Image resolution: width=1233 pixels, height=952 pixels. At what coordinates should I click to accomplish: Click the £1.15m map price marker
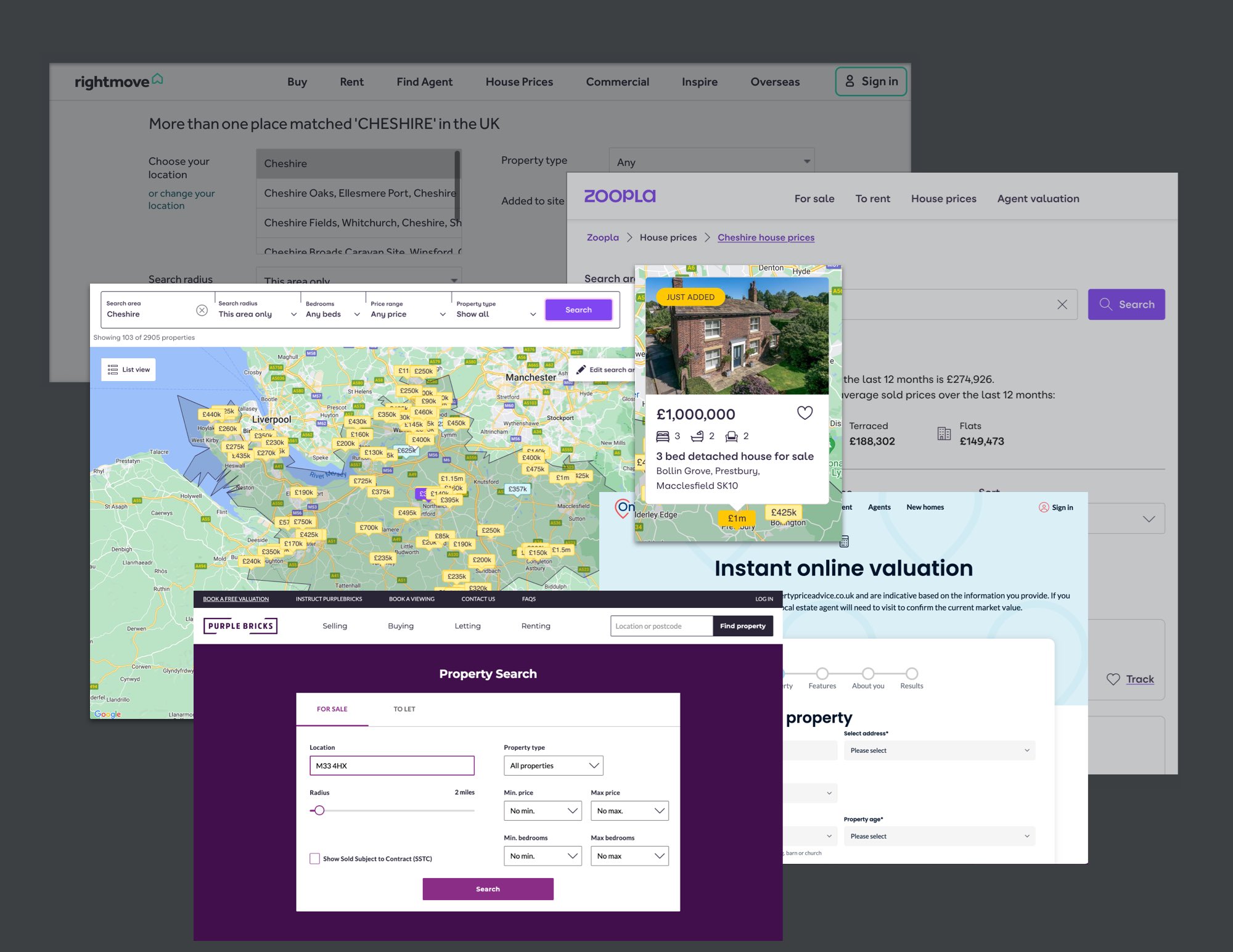point(451,478)
